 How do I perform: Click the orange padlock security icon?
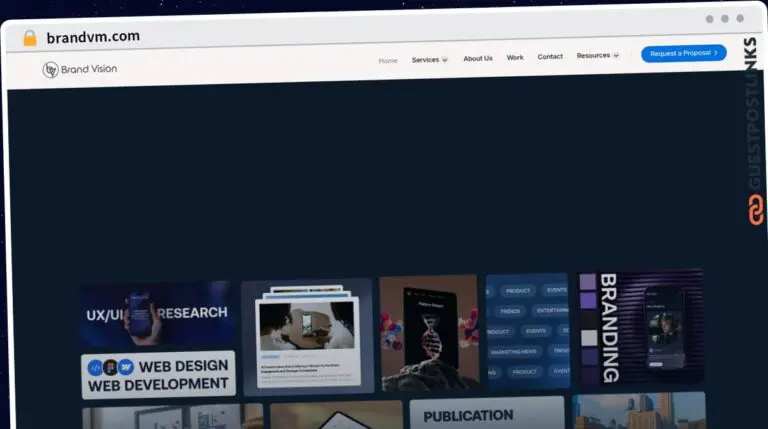coord(29,38)
